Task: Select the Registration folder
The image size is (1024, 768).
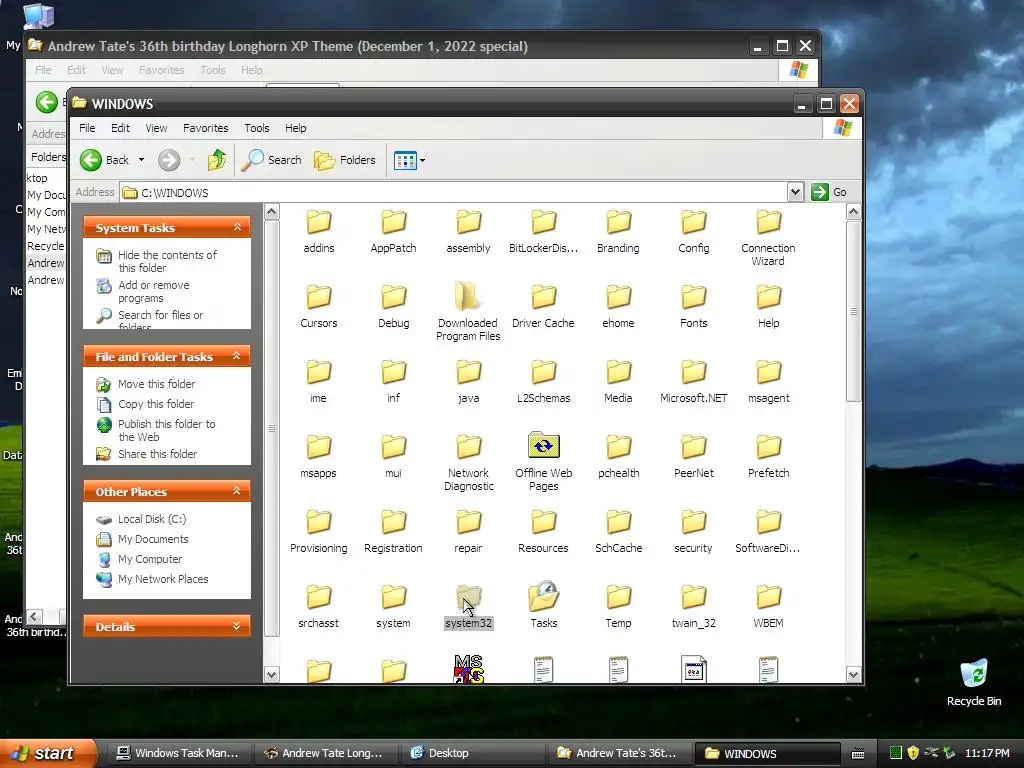Action: click(393, 532)
